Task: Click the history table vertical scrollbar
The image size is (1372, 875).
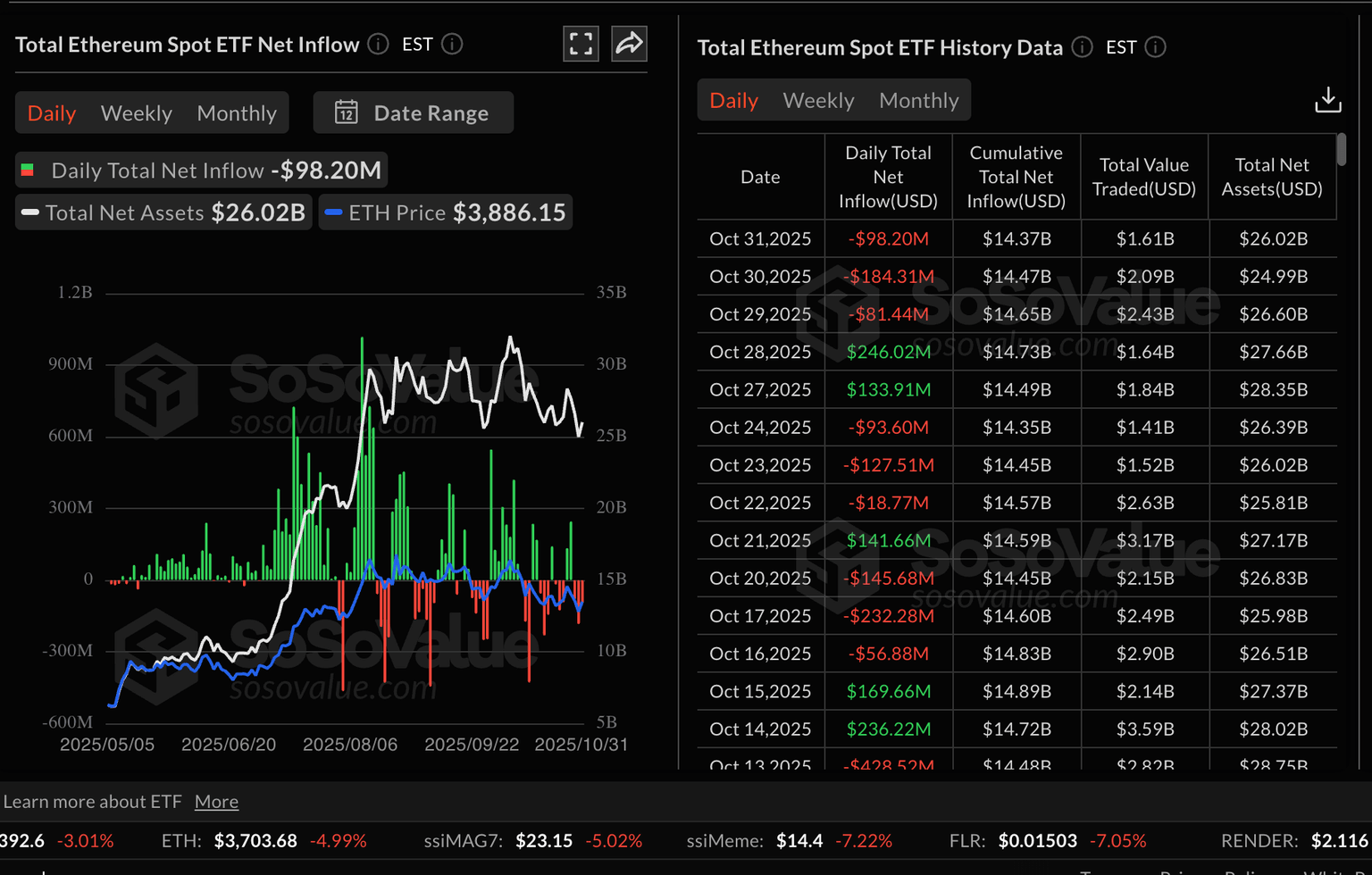Action: pyautogui.click(x=1341, y=150)
